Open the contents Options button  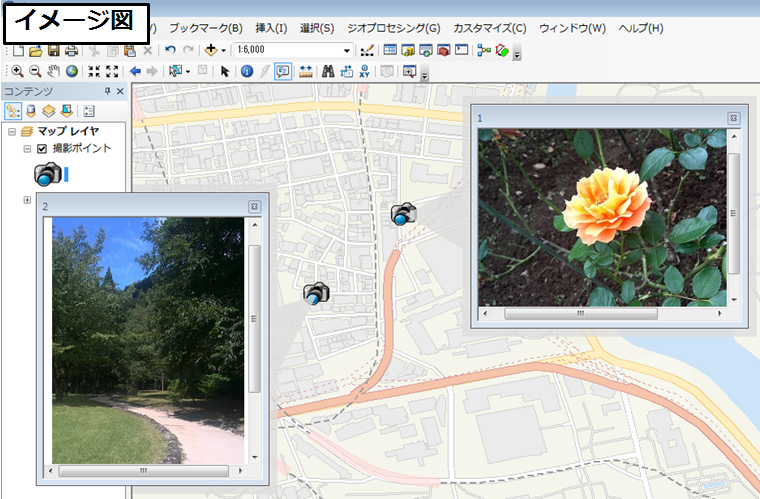coord(89,111)
